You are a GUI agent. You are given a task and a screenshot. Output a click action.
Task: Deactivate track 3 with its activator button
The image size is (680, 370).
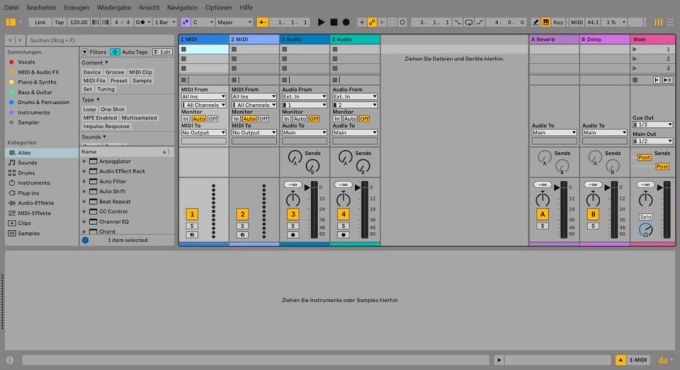click(293, 214)
